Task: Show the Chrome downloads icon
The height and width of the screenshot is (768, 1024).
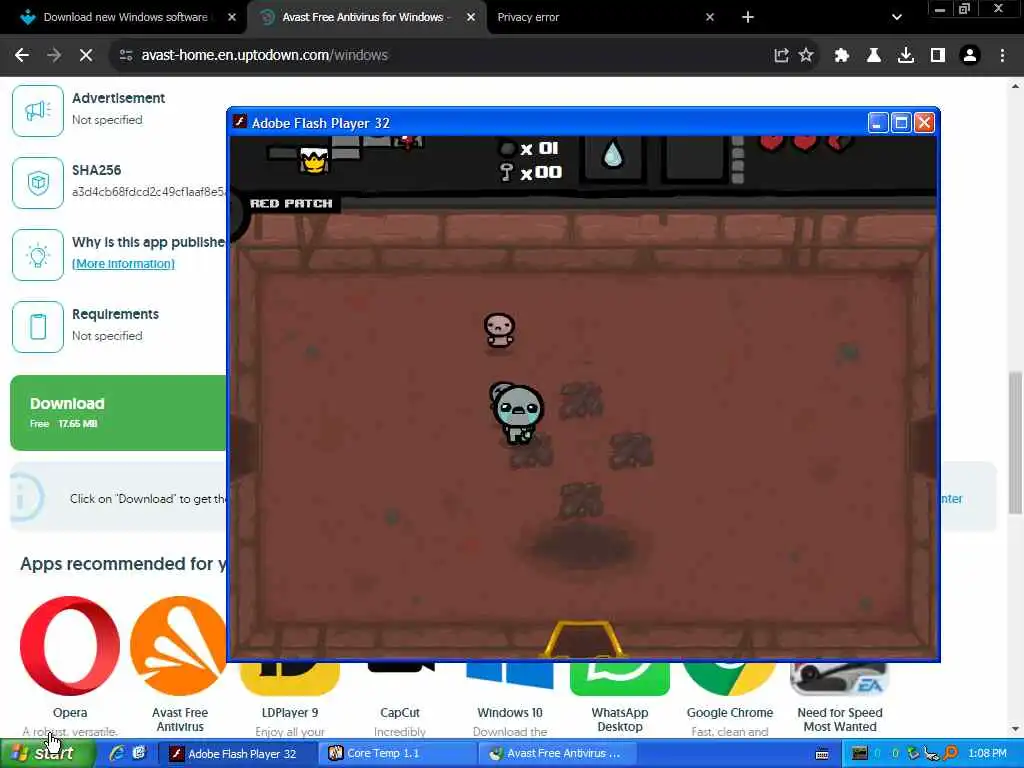Action: (x=906, y=56)
